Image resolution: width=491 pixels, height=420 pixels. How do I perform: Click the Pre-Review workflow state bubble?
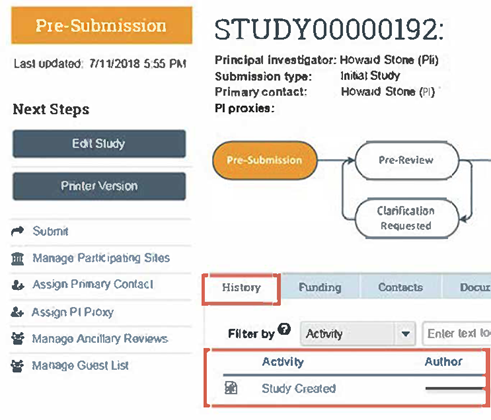(x=406, y=160)
